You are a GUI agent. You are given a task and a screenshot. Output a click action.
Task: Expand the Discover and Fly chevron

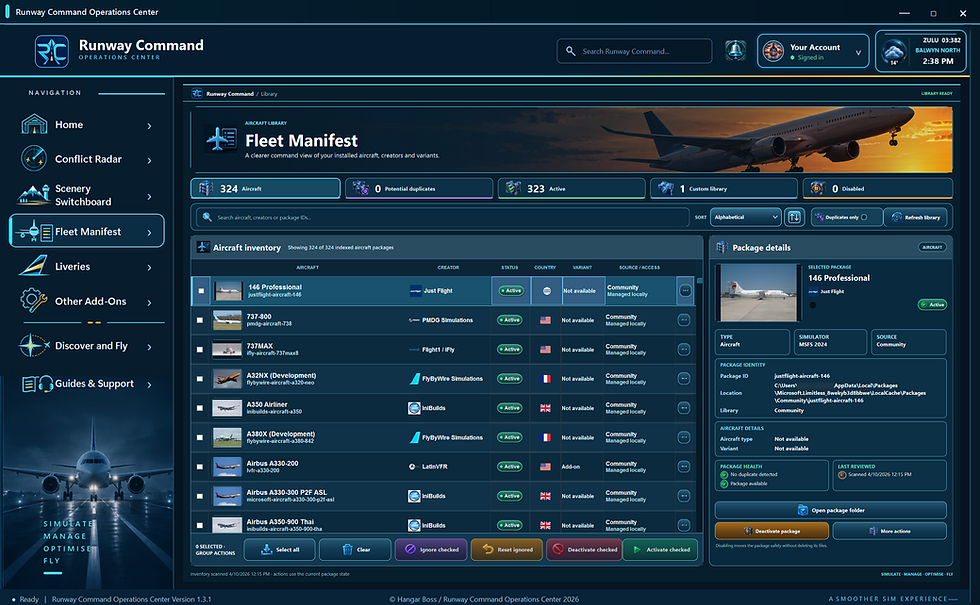click(149, 347)
